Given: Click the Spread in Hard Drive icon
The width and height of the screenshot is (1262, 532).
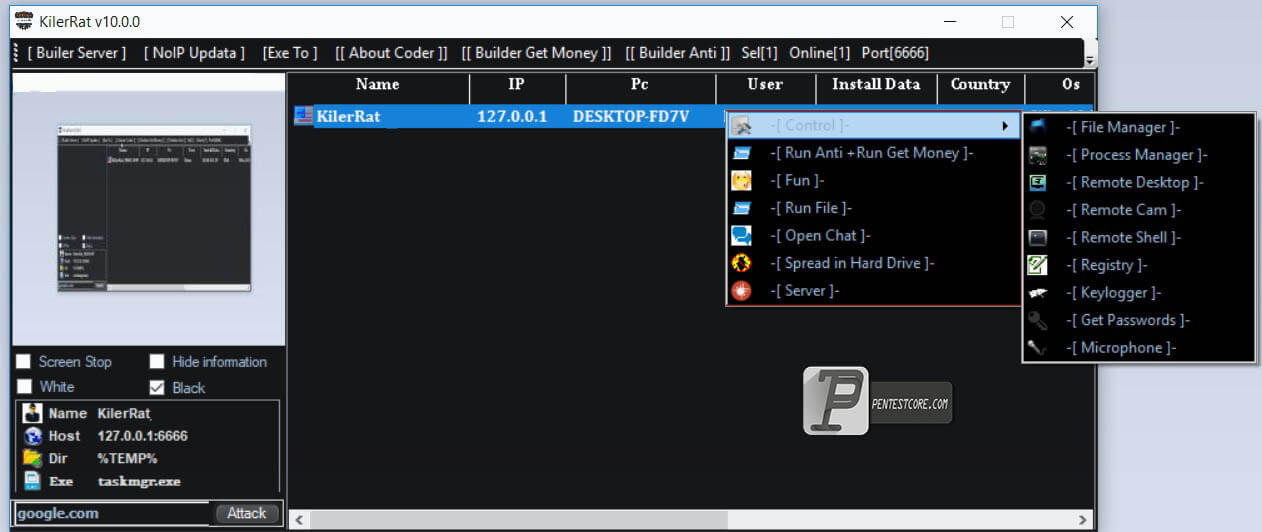Looking at the screenshot, I should coord(741,263).
